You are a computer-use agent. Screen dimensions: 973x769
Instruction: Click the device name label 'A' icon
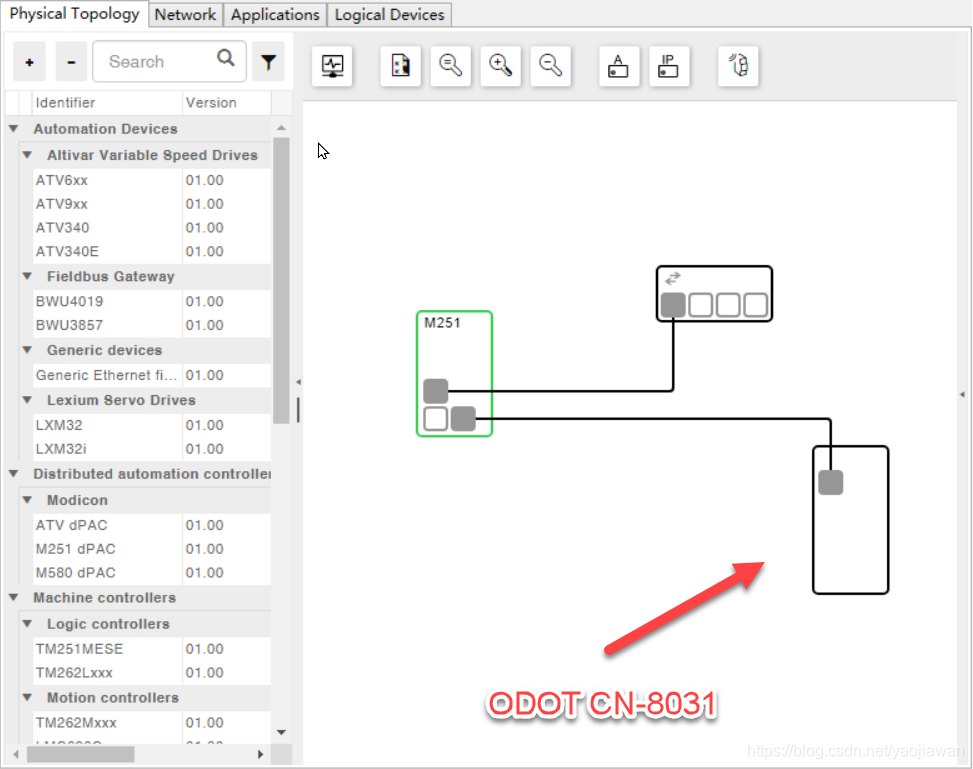(x=619, y=66)
